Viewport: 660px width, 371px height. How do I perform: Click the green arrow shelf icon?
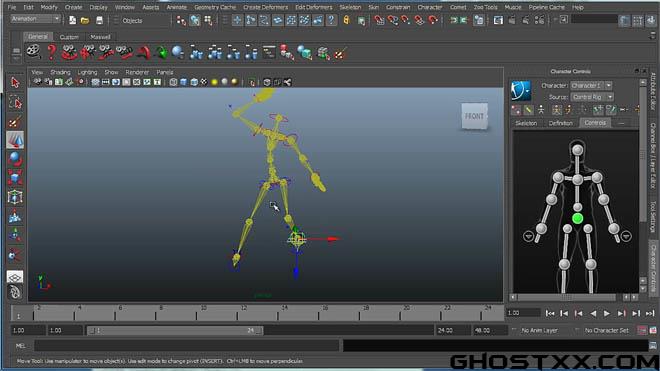[x=161, y=53]
